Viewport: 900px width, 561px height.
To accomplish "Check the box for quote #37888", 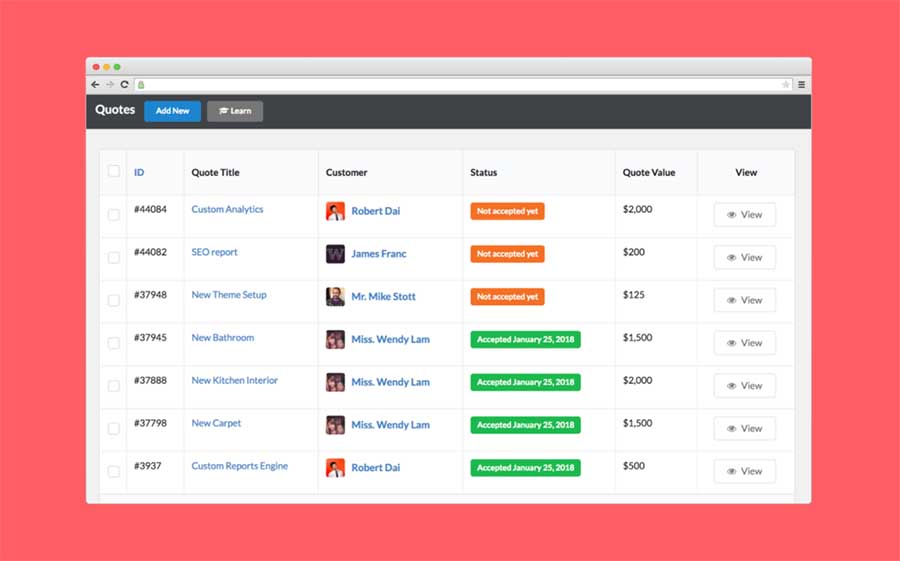I will [x=114, y=385].
